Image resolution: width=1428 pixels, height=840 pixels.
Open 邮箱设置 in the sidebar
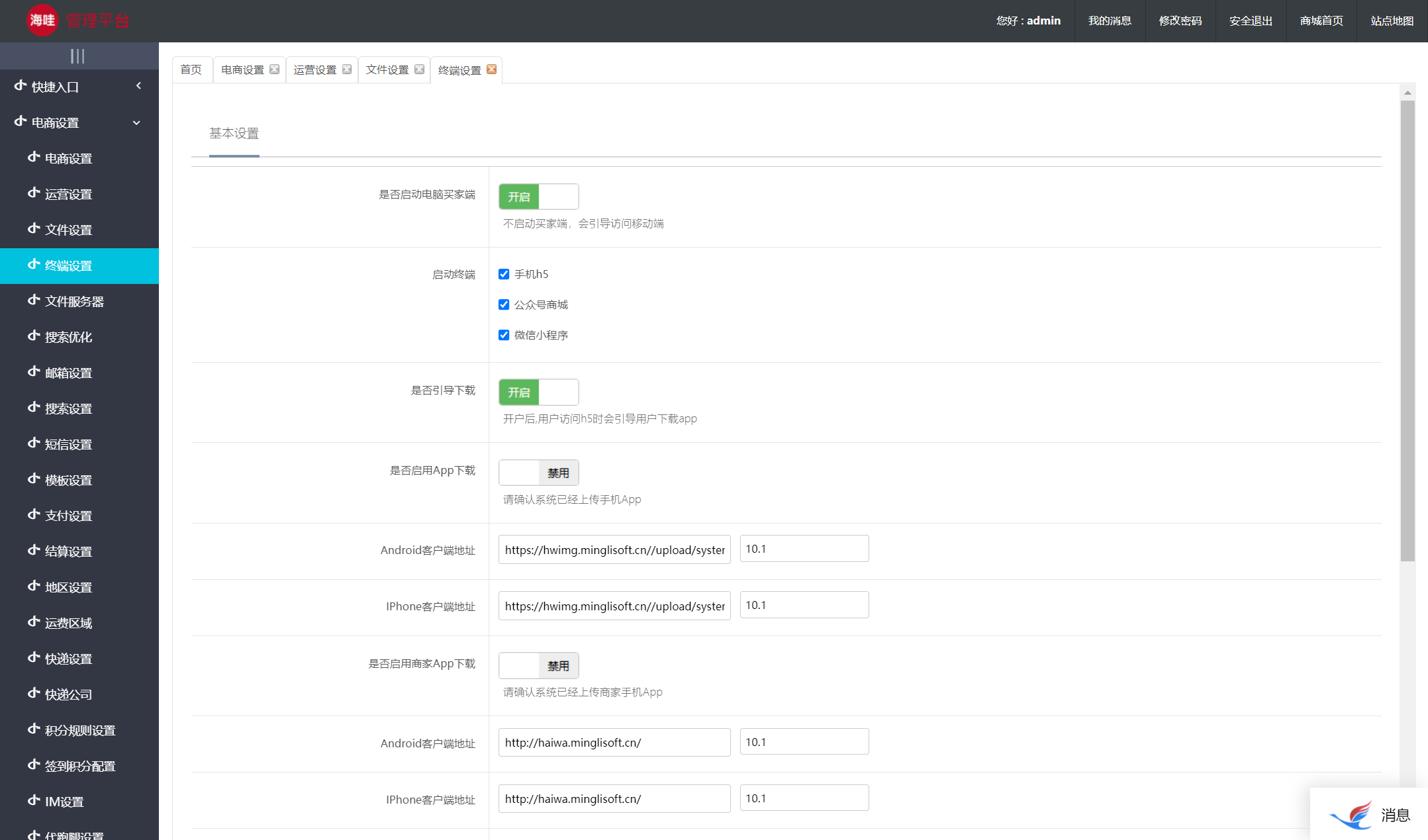(x=68, y=373)
